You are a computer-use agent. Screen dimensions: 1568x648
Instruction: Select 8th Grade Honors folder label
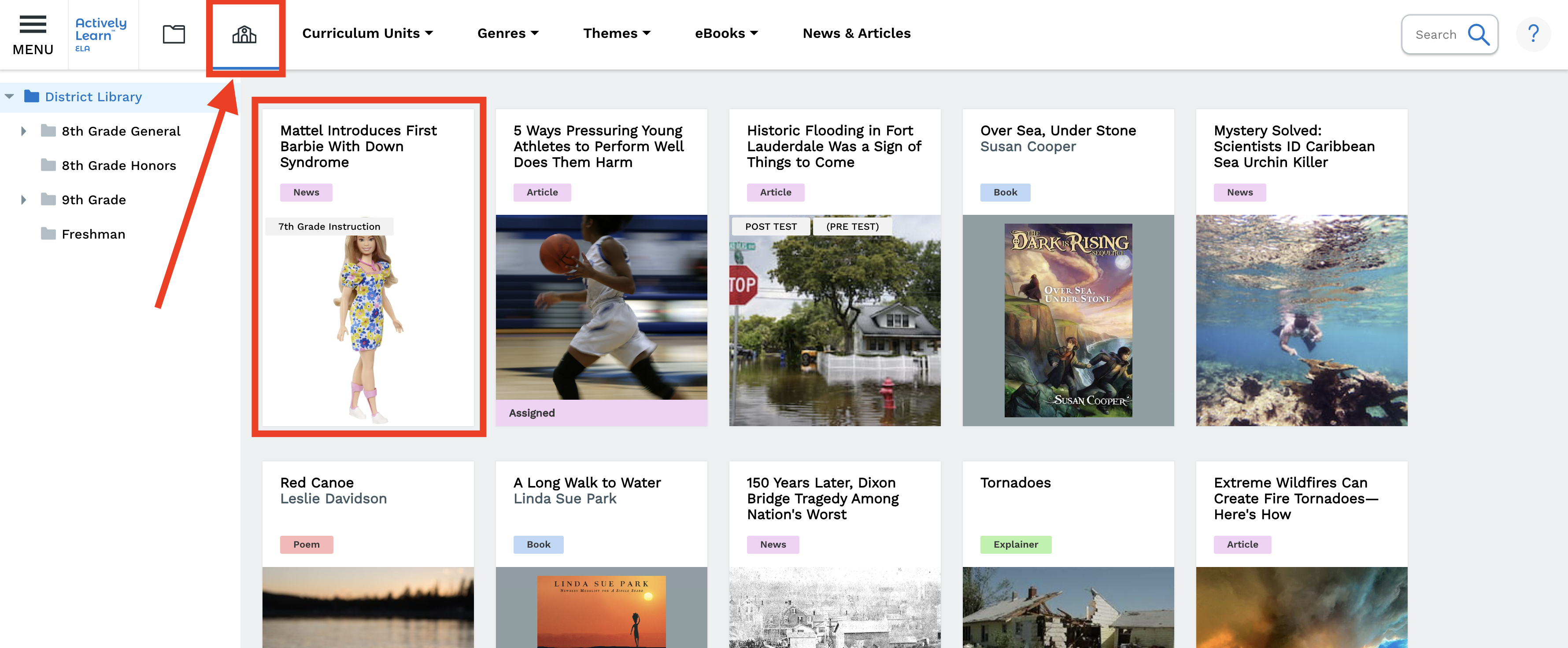[118, 166]
